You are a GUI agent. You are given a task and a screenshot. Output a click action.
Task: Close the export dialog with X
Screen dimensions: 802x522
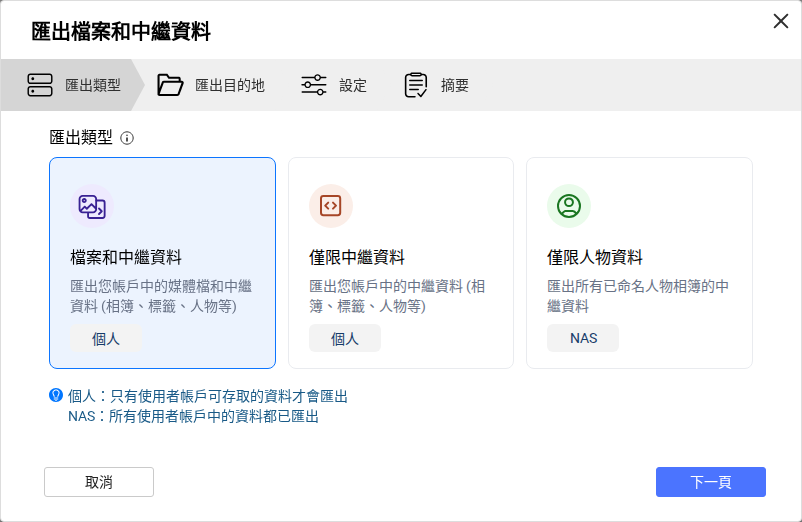point(781,21)
